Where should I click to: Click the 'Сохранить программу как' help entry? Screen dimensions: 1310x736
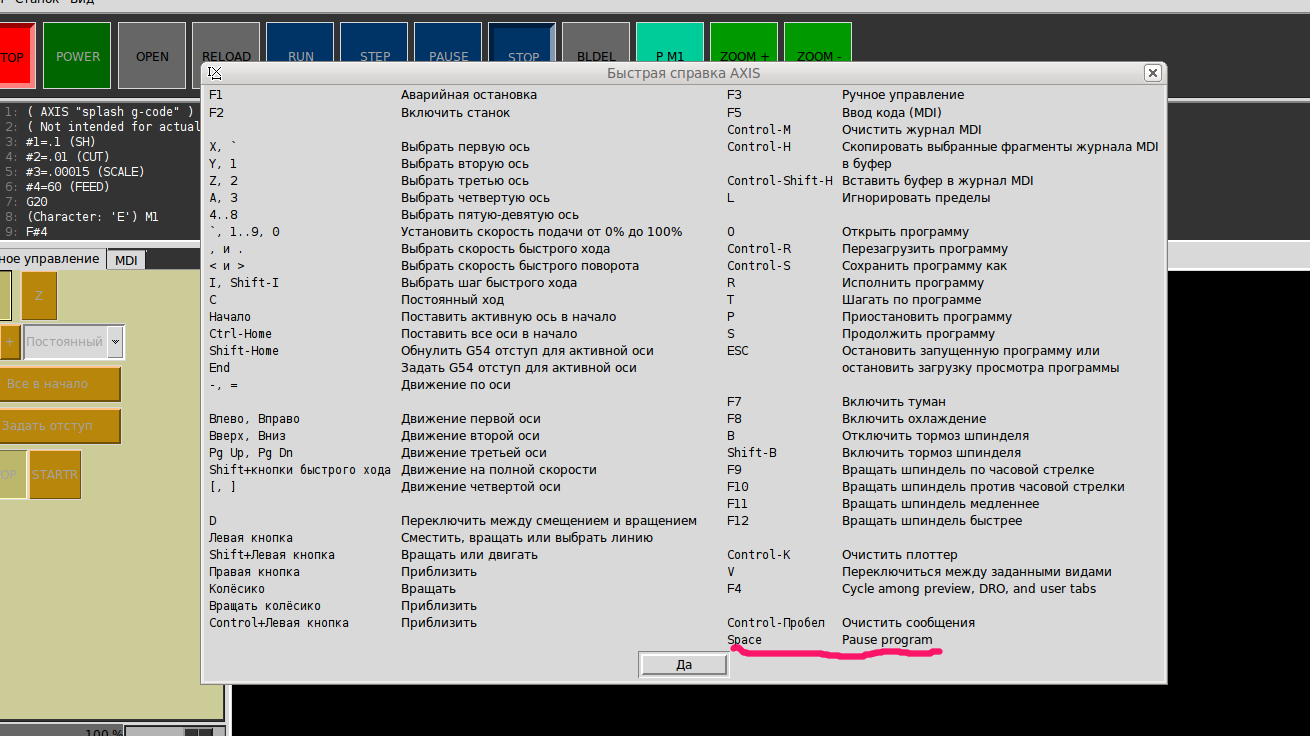point(924,266)
